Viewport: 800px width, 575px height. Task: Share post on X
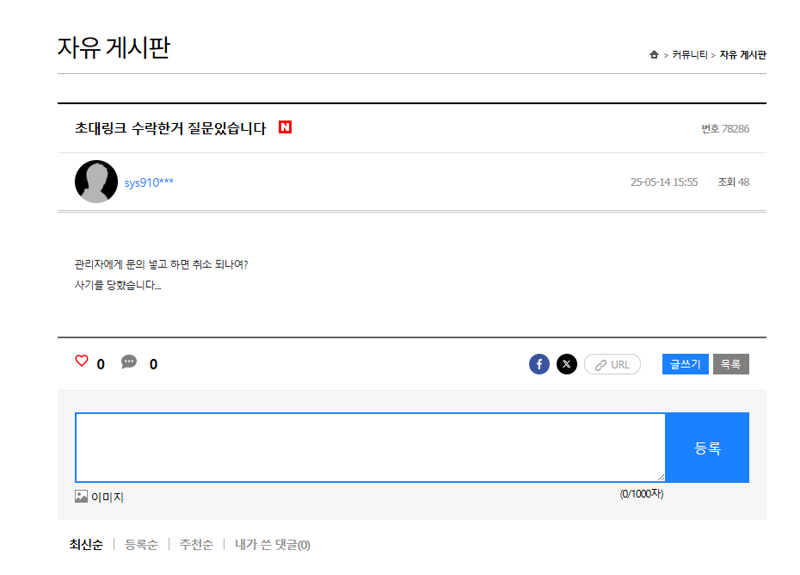[566, 364]
